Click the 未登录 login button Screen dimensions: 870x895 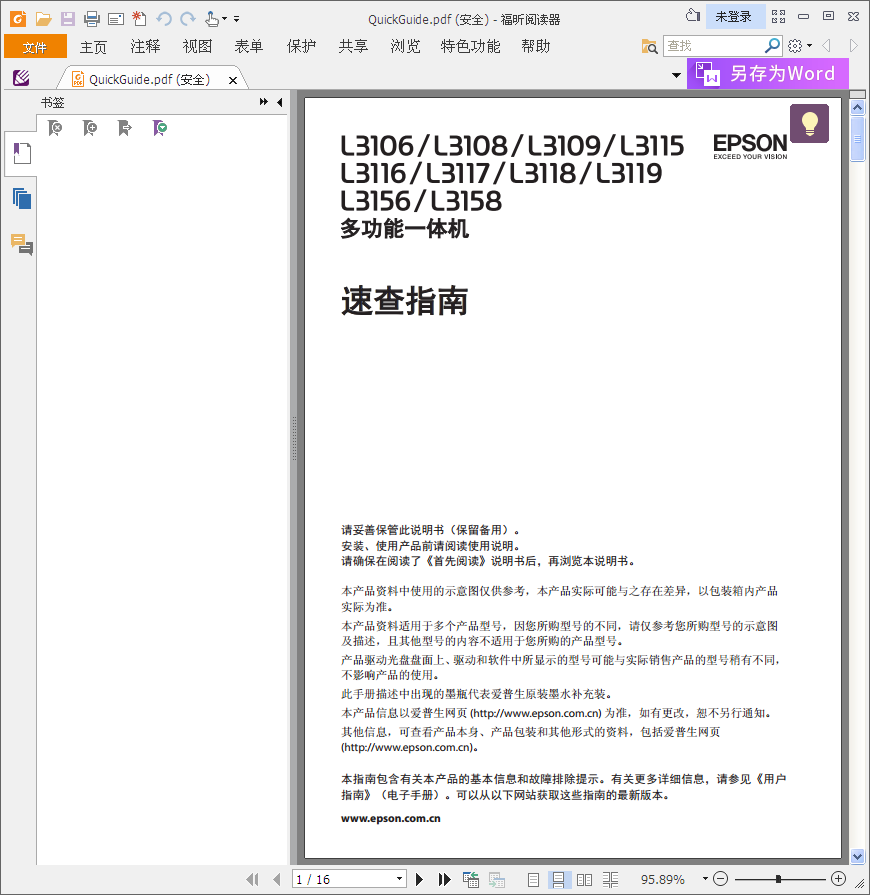pyautogui.click(x=735, y=17)
